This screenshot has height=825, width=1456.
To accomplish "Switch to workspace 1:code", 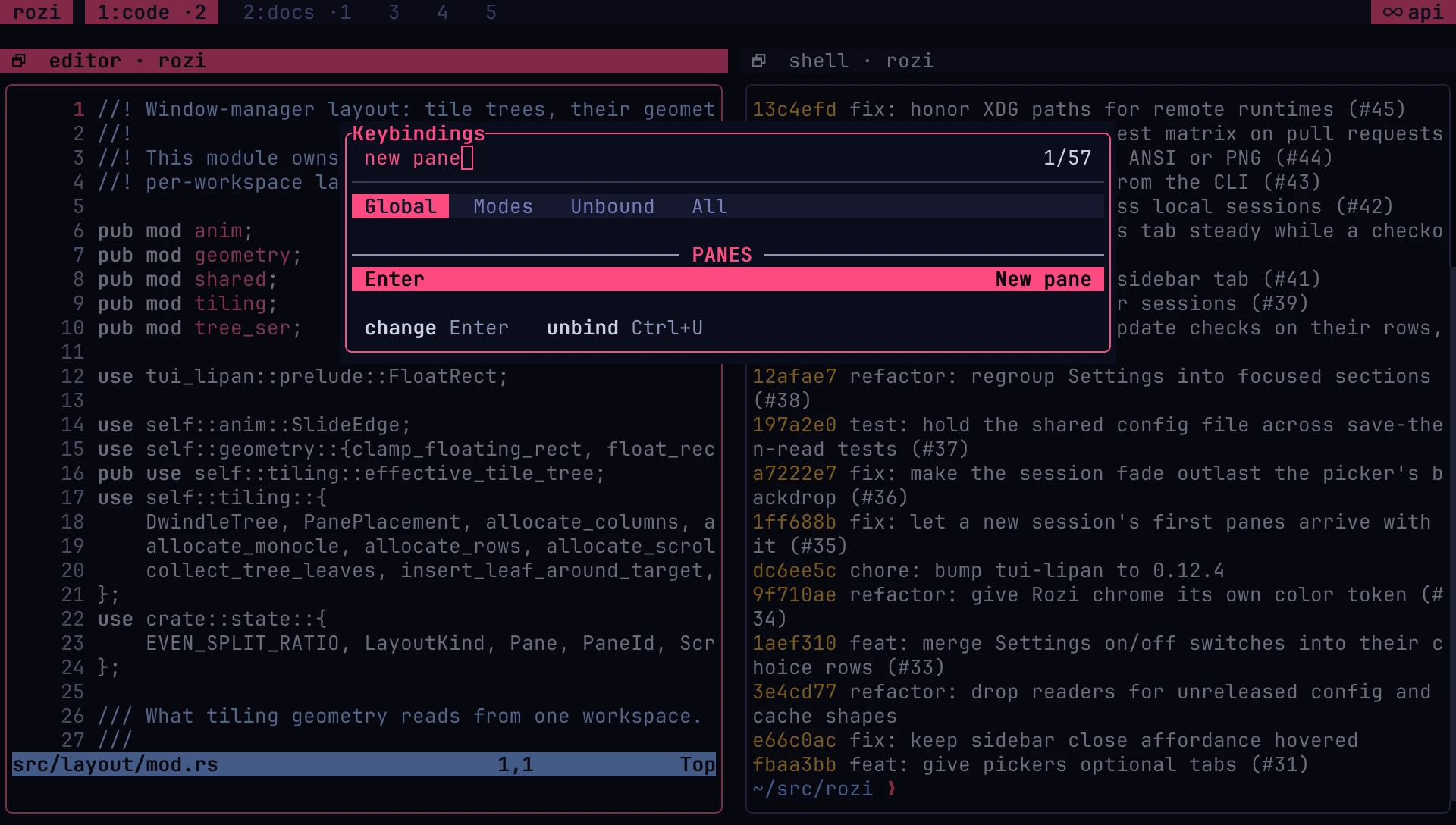I will (152, 12).
